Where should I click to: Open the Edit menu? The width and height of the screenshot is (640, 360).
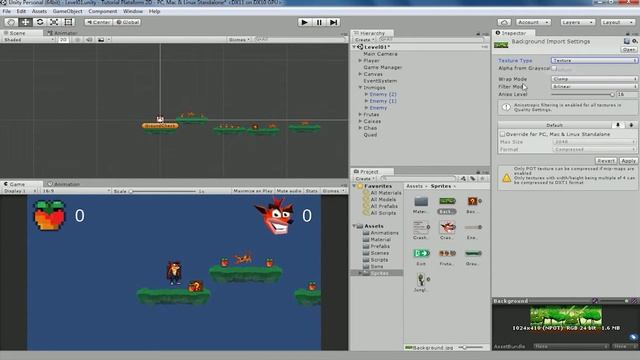click(x=21, y=11)
